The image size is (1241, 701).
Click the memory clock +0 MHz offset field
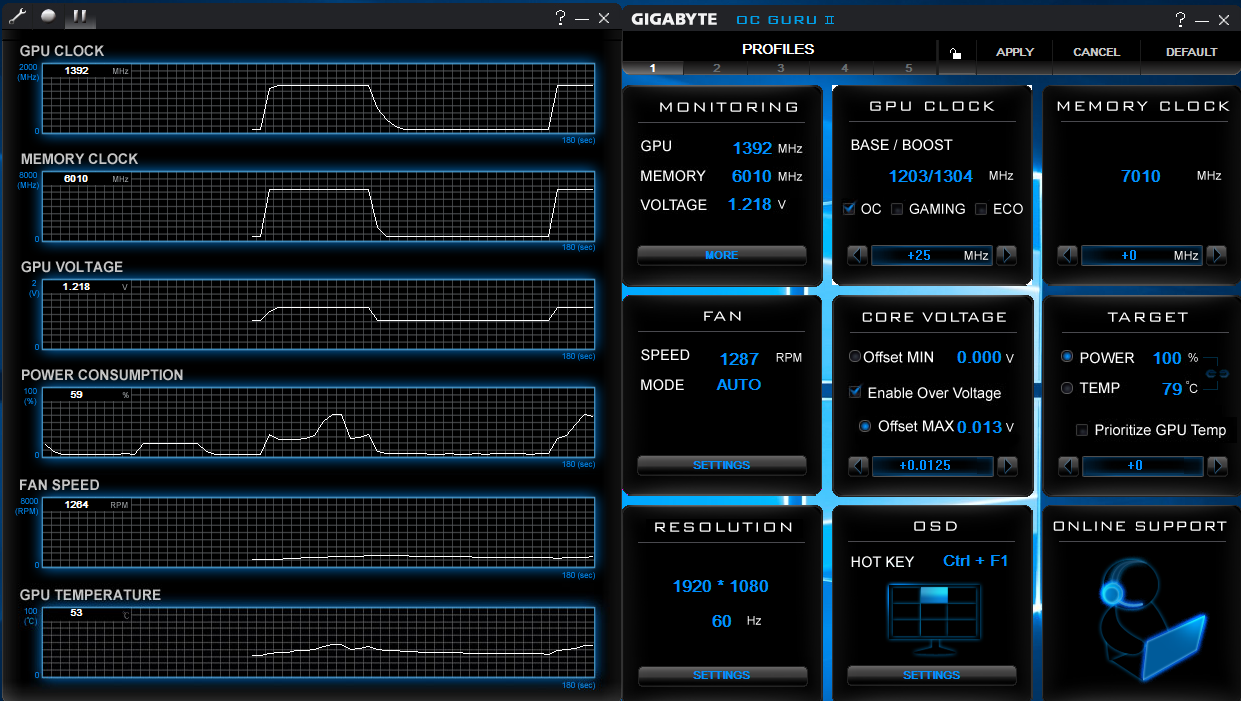1142,255
